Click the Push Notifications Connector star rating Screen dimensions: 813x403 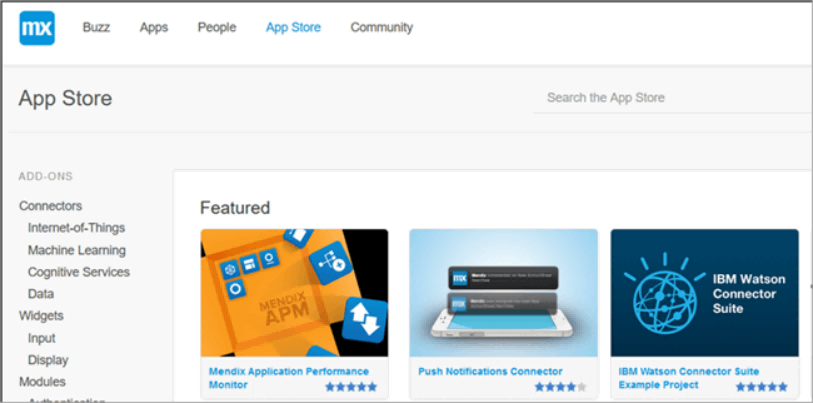(x=560, y=387)
